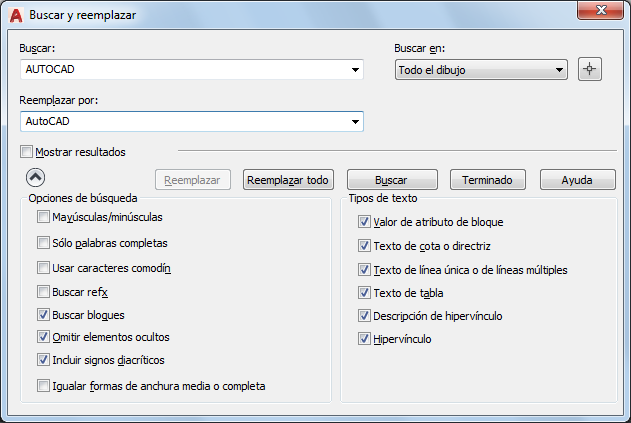Uncheck Omitir elementos ocultos
Image resolution: width=631 pixels, height=423 pixels.
click(x=43, y=336)
